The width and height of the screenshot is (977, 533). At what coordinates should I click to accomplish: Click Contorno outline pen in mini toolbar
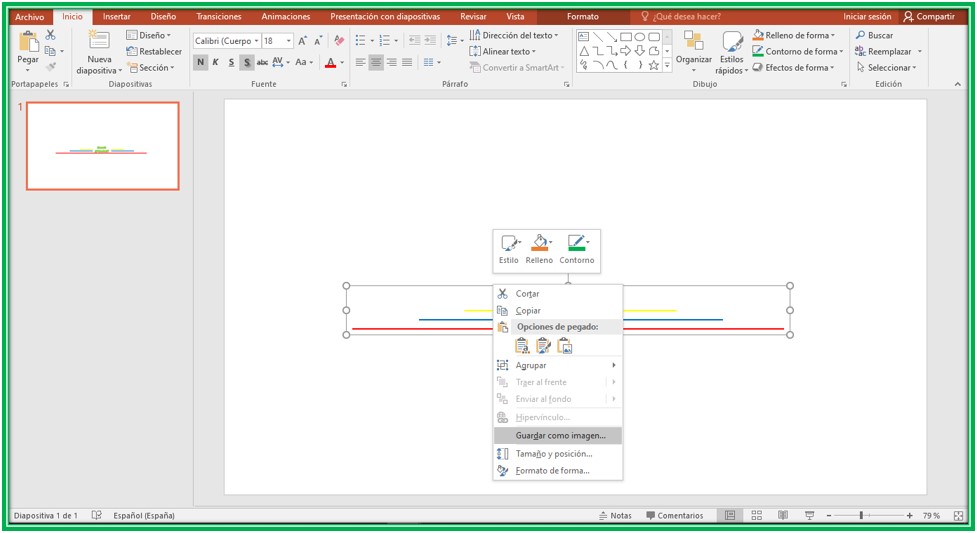(576, 249)
